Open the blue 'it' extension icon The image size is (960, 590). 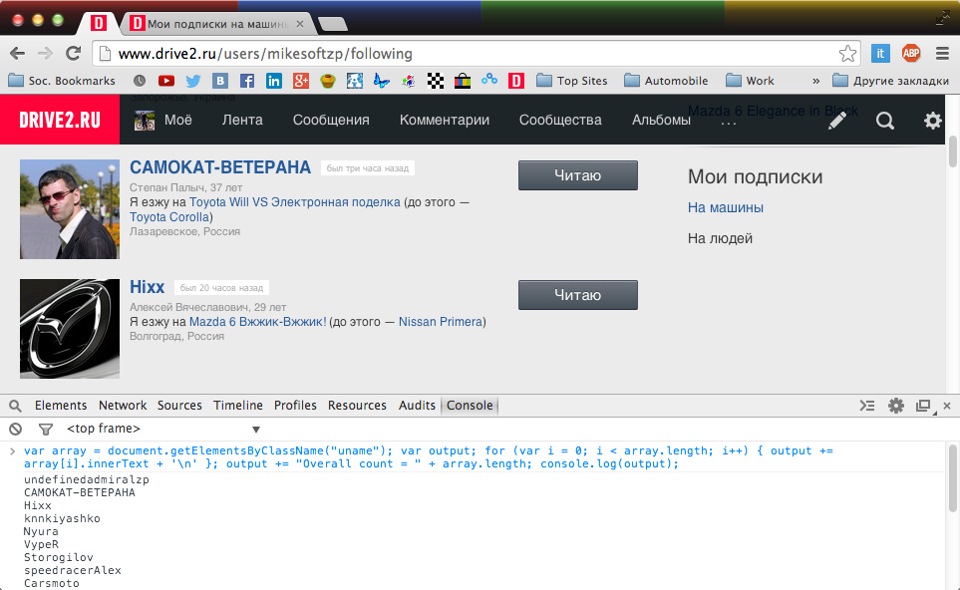coord(880,54)
